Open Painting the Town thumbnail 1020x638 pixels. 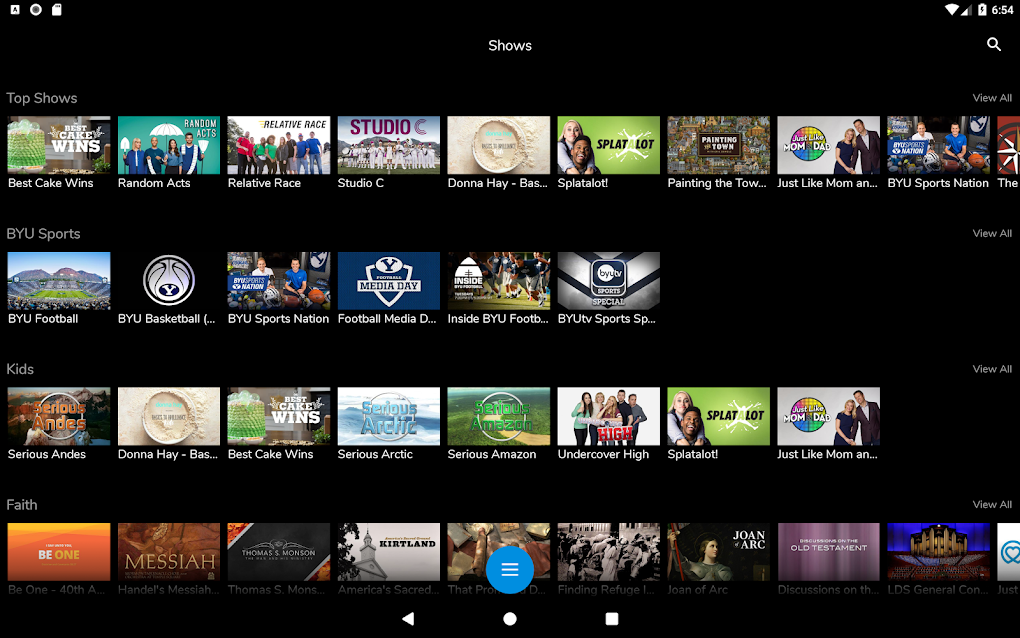718,145
